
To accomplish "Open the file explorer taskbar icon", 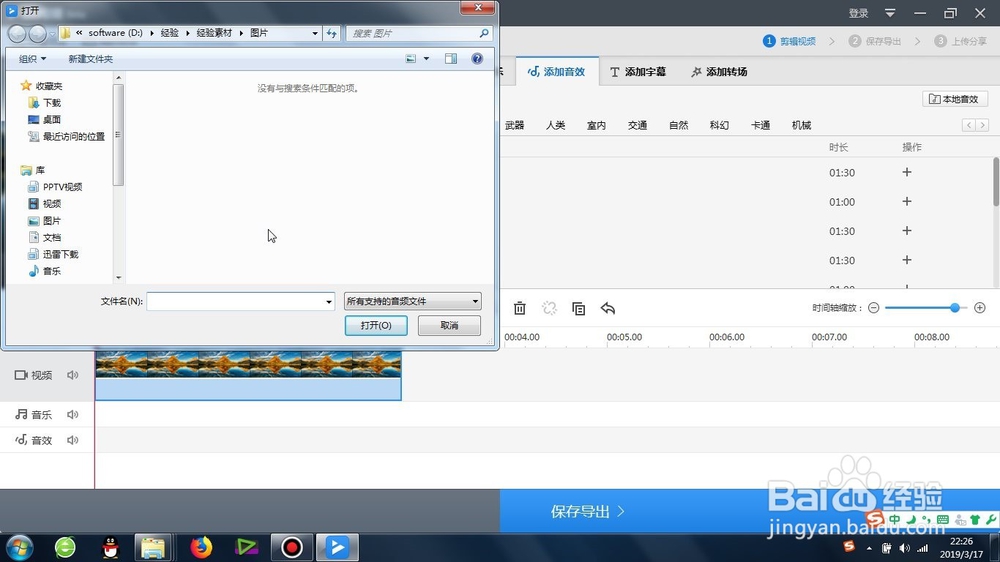I will tap(153, 547).
